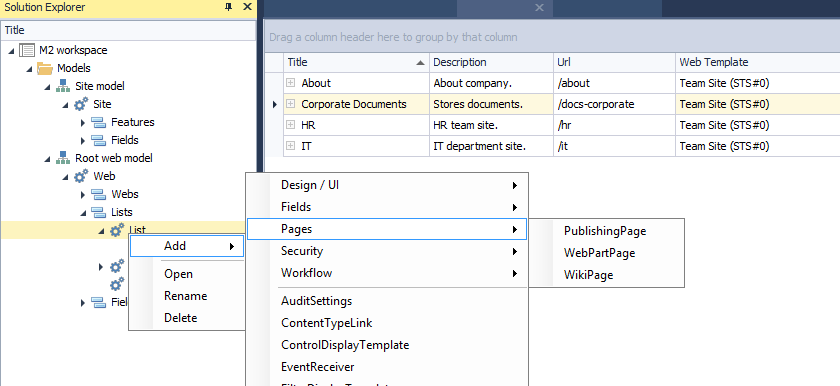Click the M2 workspace icon in tree
The height and width of the screenshot is (386, 840).
(x=27, y=50)
